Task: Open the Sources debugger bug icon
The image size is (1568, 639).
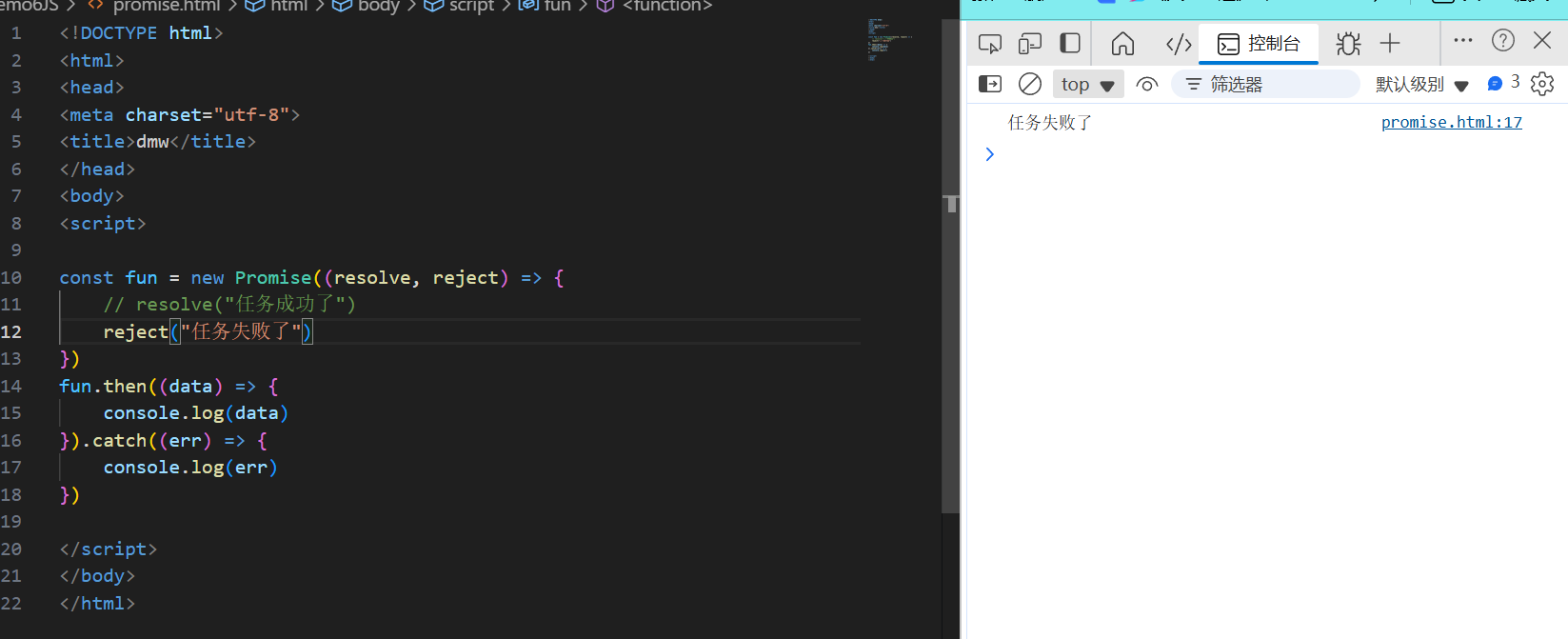Action: [1348, 44]
